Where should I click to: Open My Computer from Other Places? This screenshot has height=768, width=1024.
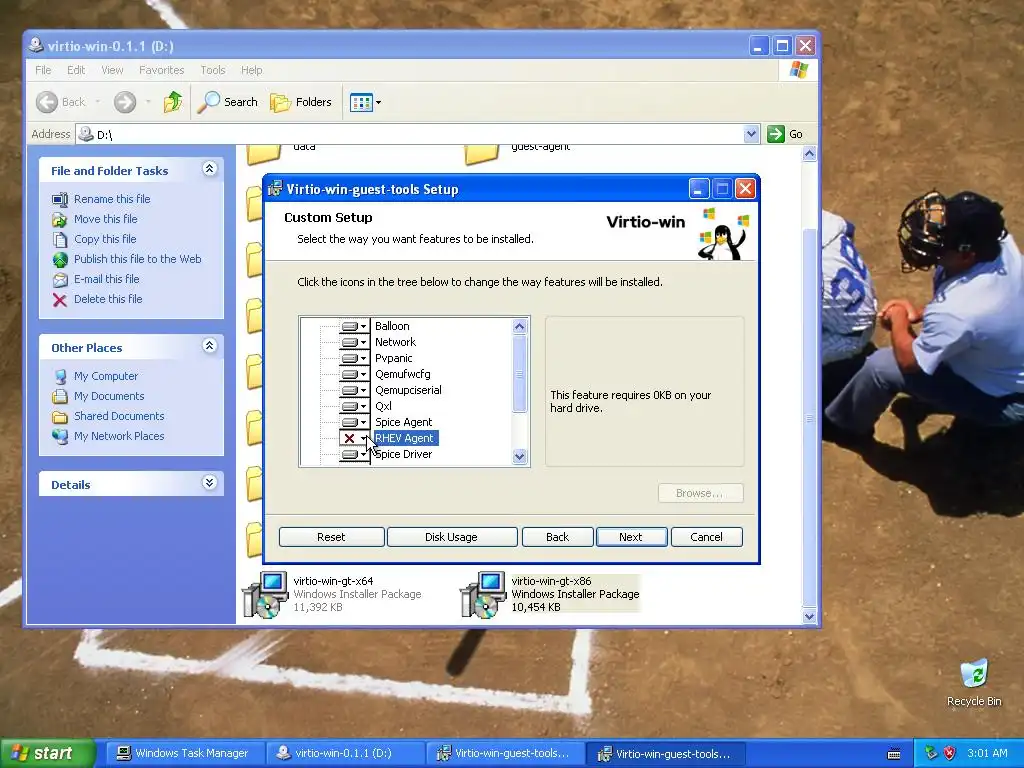pyautogui.click(x=106, y=376)
